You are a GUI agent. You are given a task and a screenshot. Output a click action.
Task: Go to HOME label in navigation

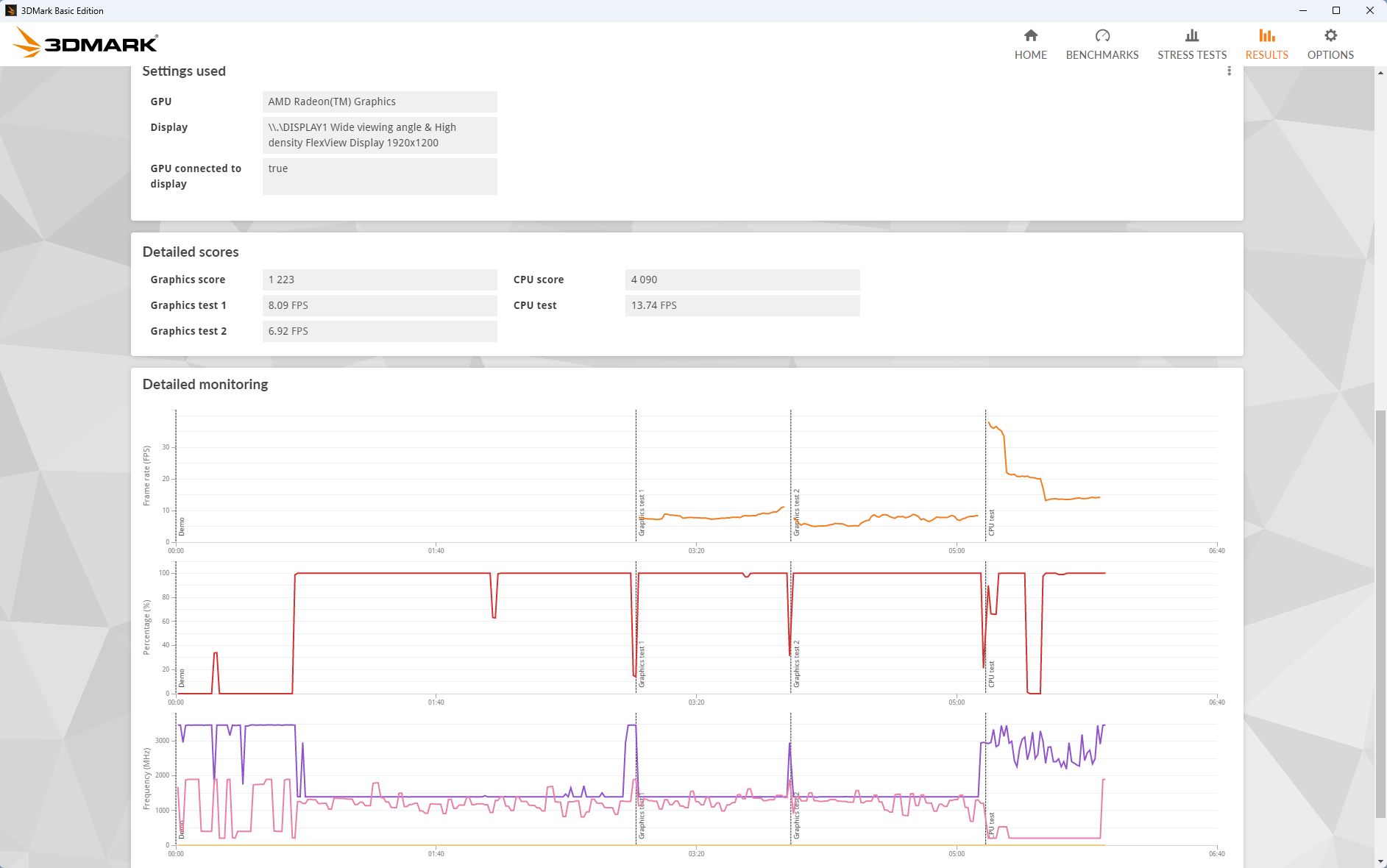pos(1031,55)
